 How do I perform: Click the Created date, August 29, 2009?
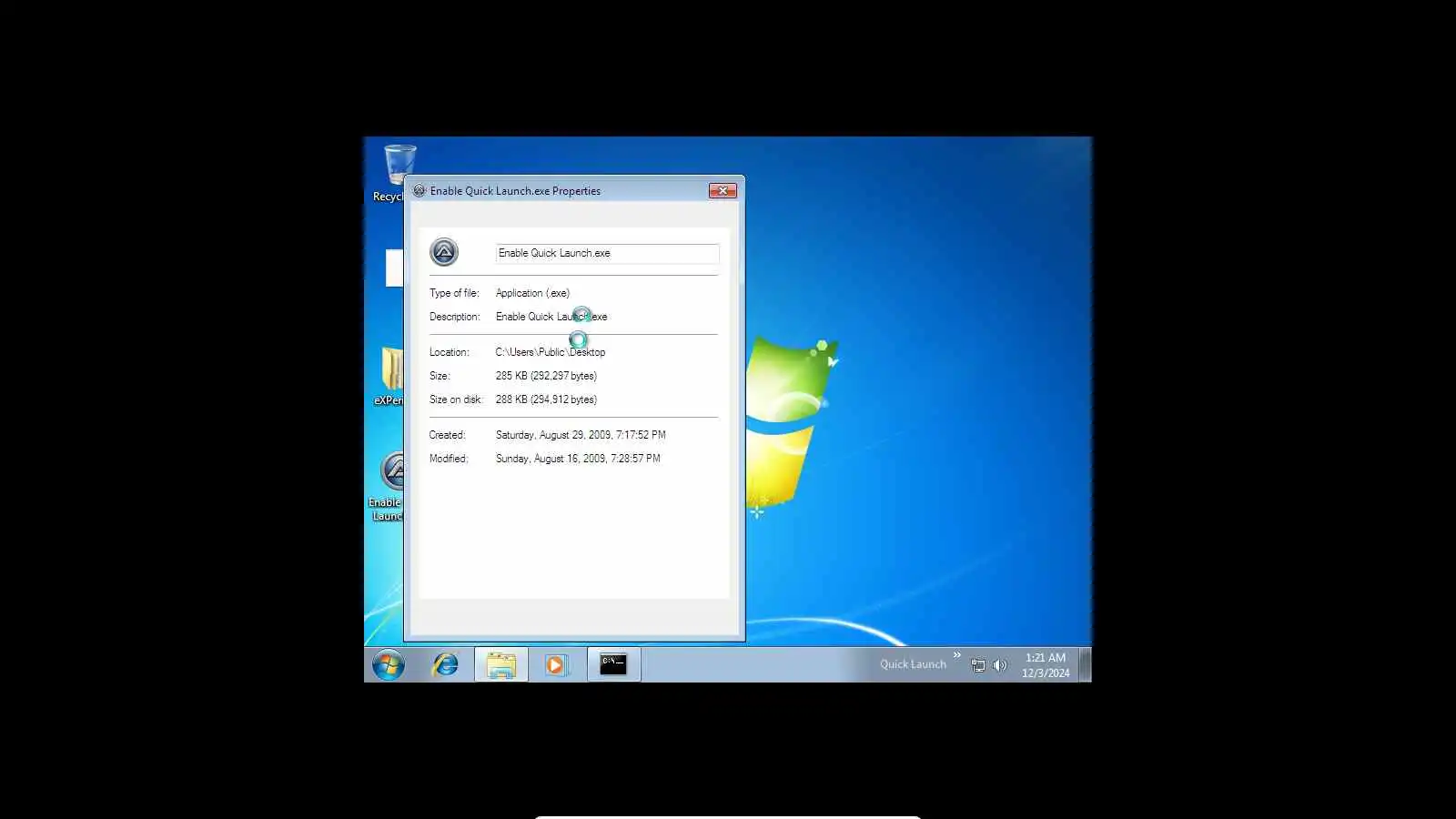(581, 435)
